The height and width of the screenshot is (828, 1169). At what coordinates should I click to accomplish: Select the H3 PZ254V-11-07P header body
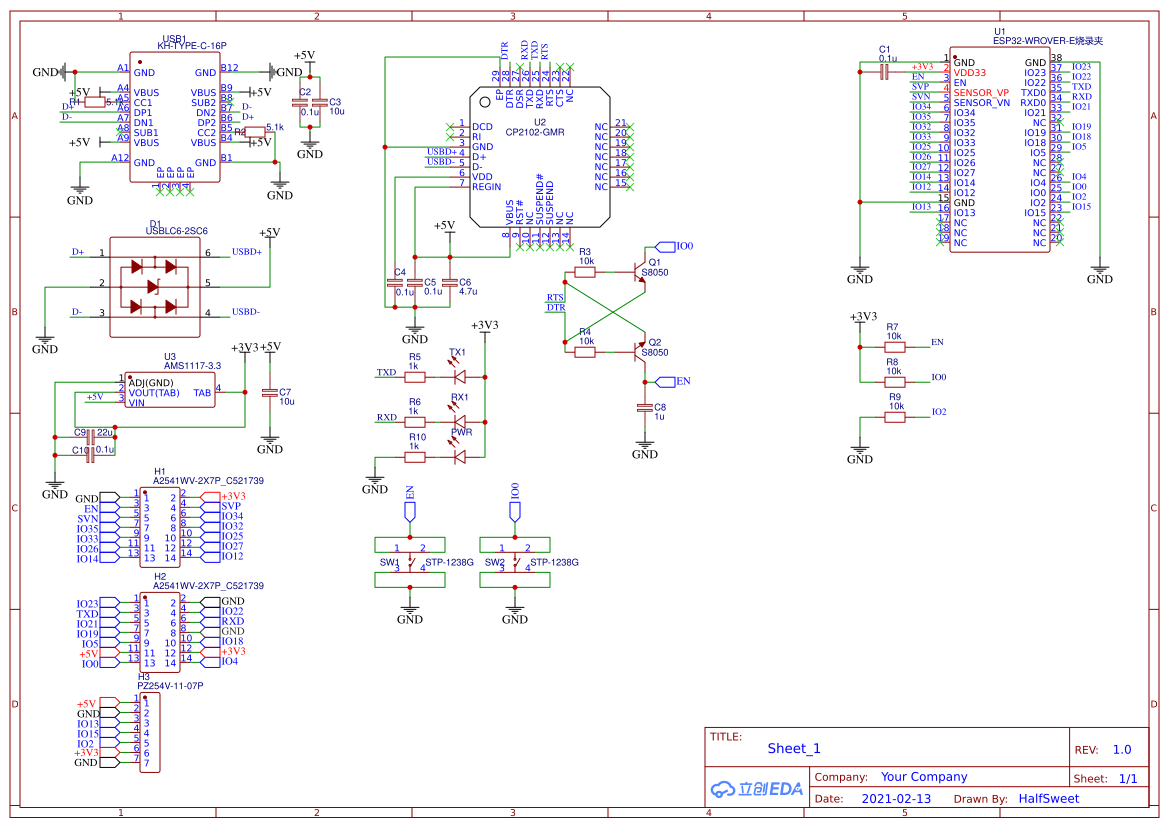click(149, 733)
